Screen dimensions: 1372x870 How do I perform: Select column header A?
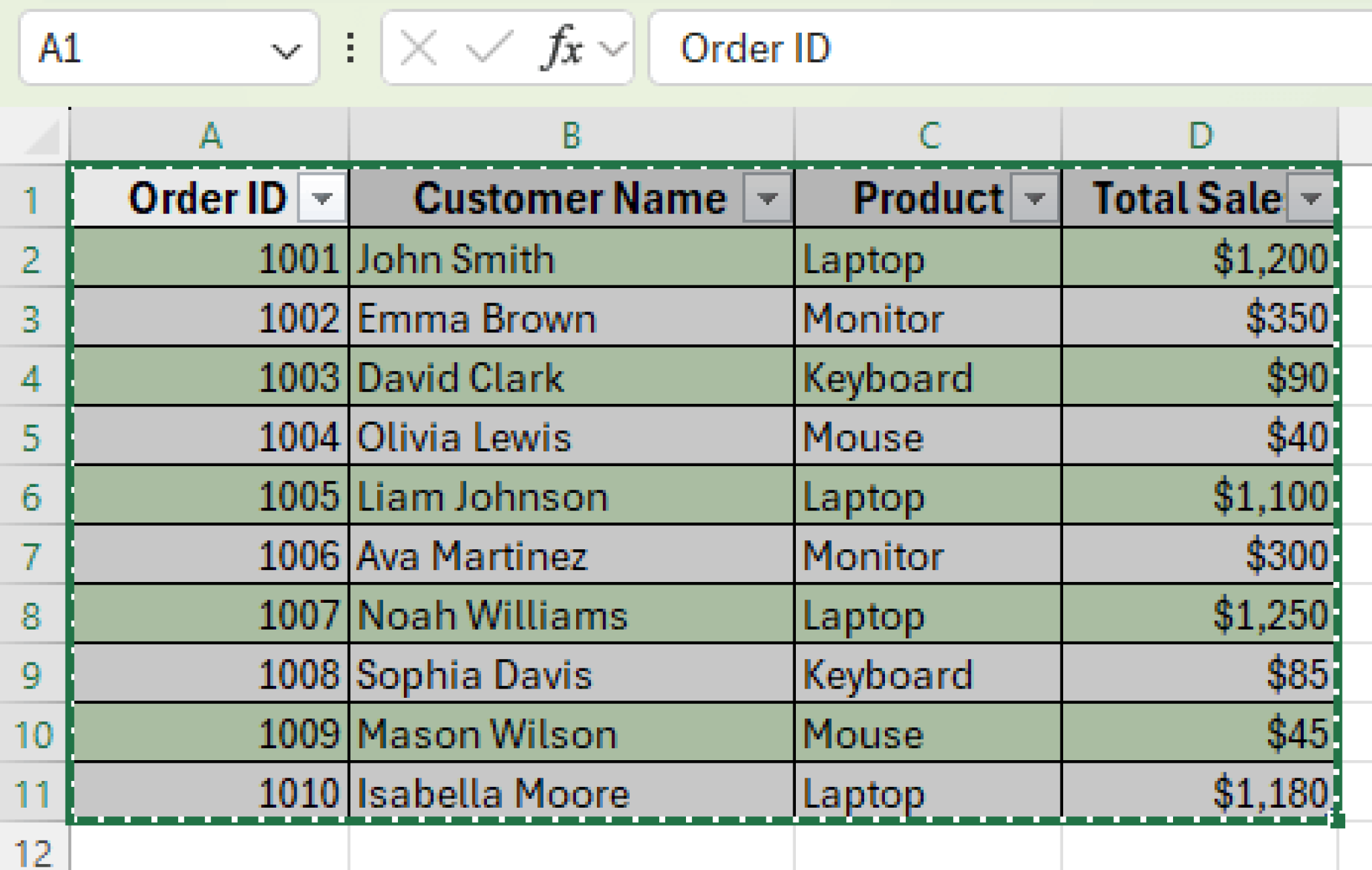click(210, 136)
